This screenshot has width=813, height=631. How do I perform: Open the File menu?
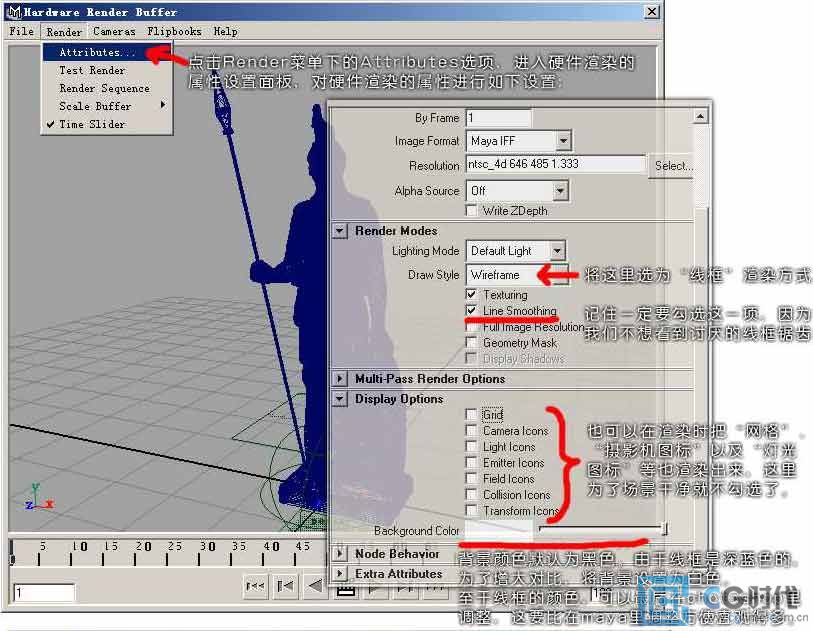pos(21,31)
